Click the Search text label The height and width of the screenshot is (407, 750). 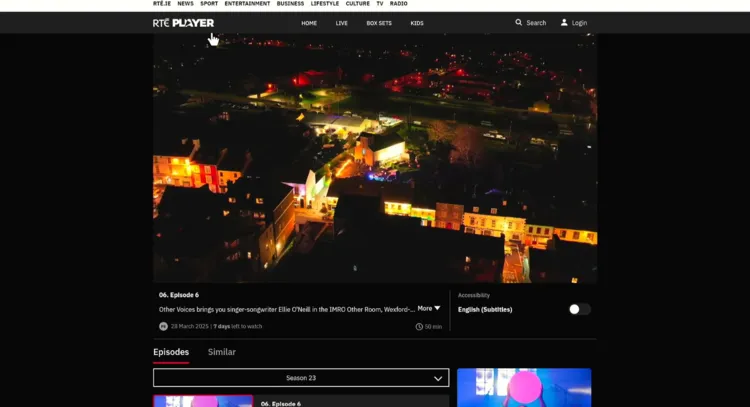[536, 23]
